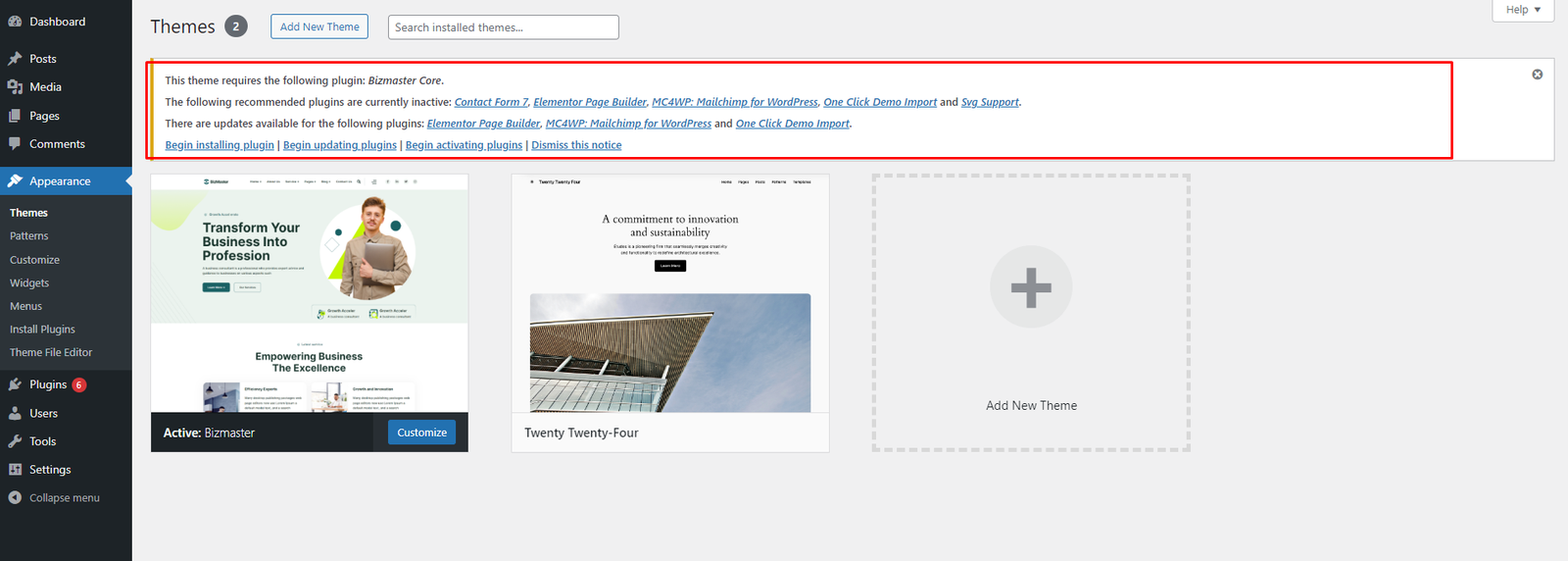Viewport: 1568px width, 561px height.
Task: Click the Users person icon
Action: point(15,414)
